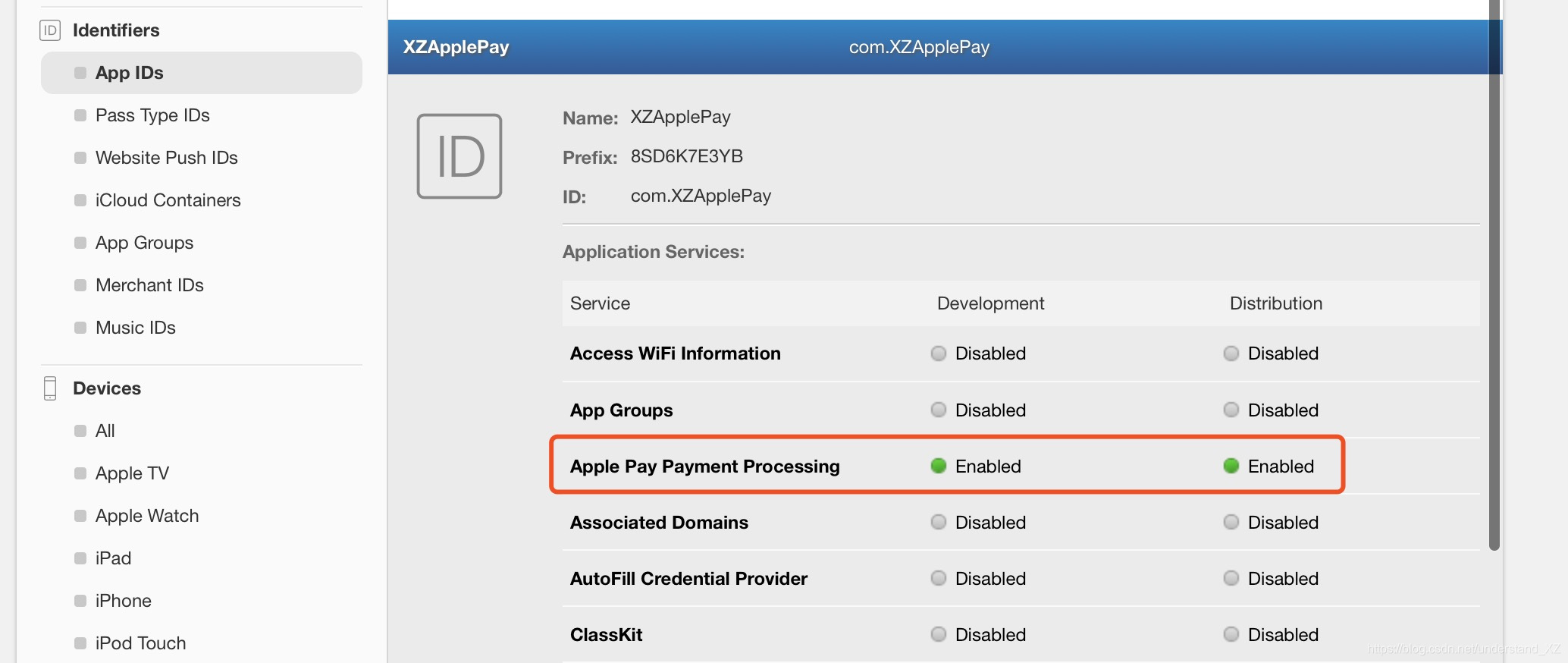The width and height of the screenshot is (1568, 663).
Task: Click the Distribution column header
Action: tap(1275, 303)
